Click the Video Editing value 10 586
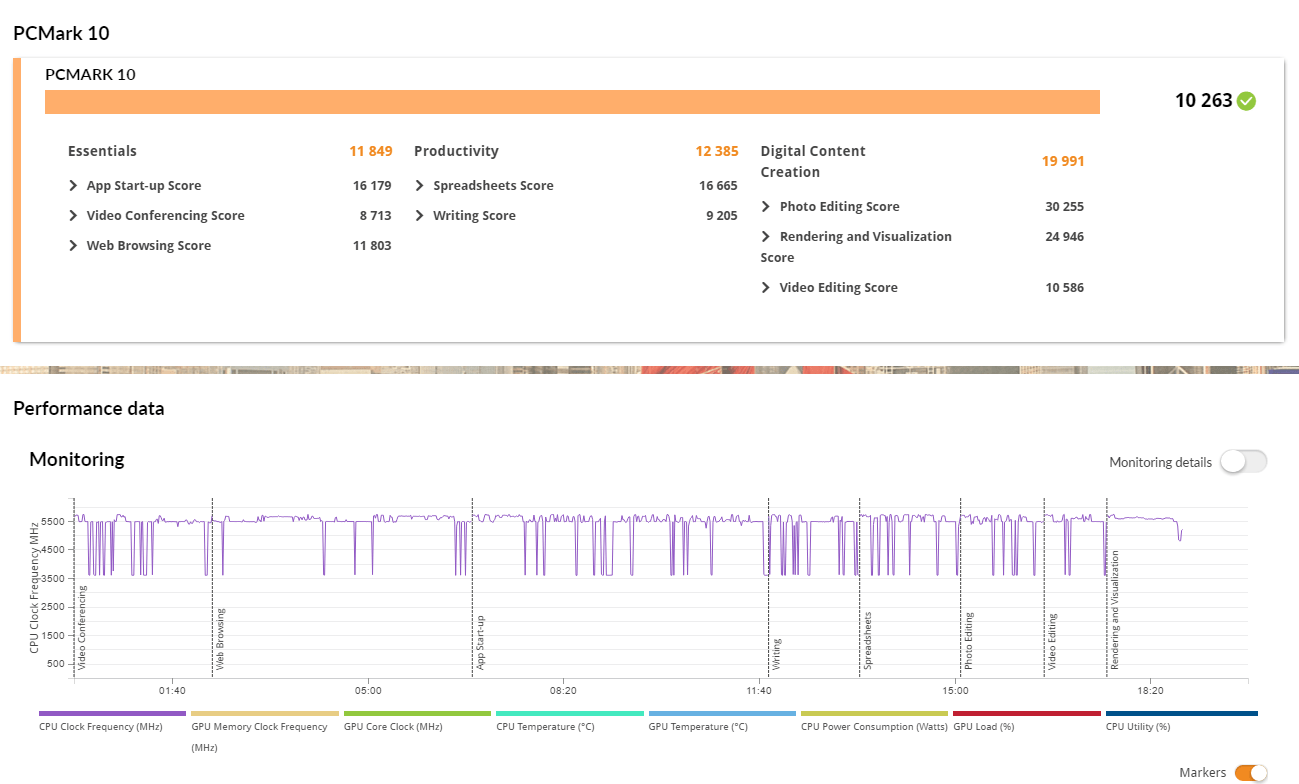The image size is (1299, 784). [x=1065, y=288]
